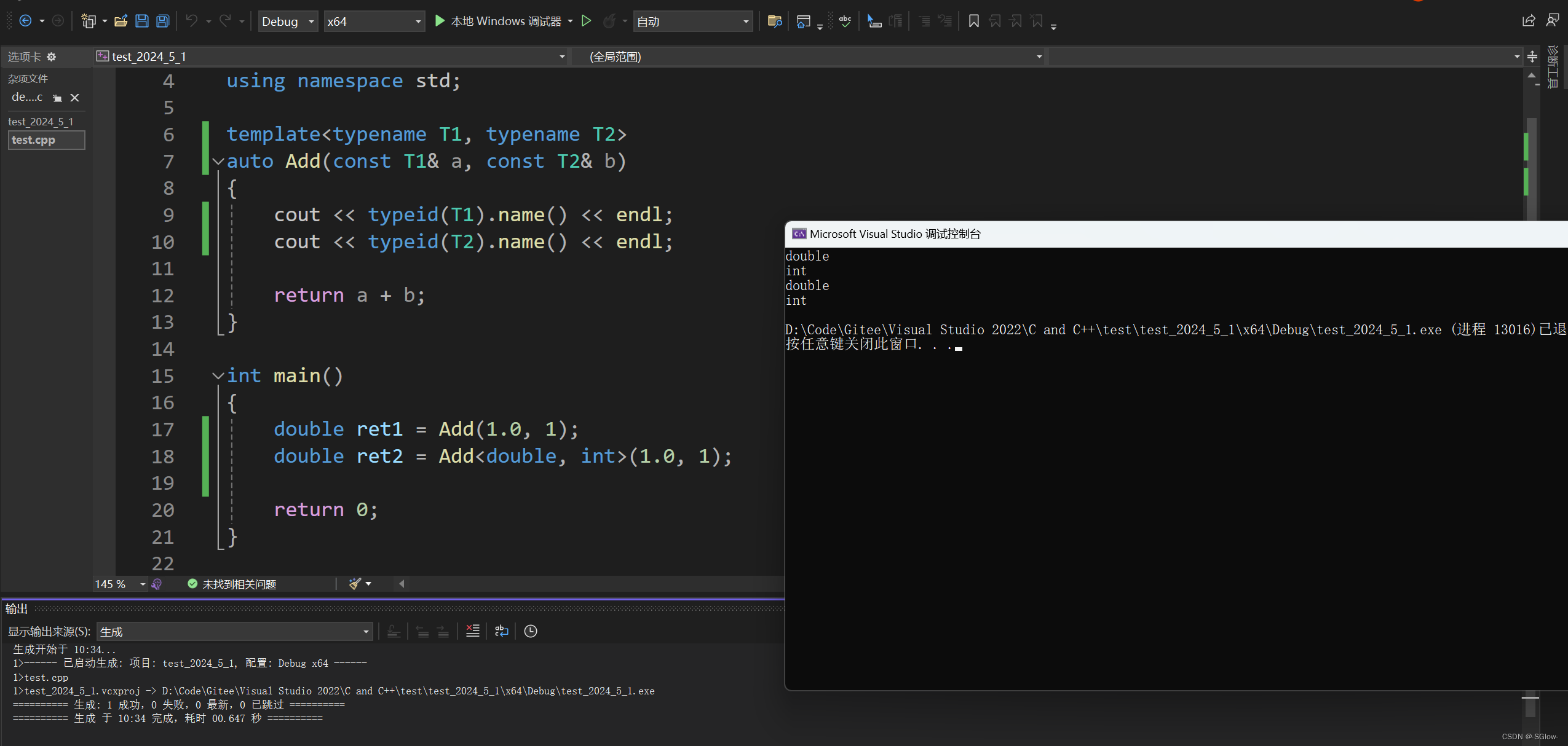This screenshot has width=1568, height=746.
Task: Open the output source 生成 dropdown
Action: pyautogui.click(x=365, y=632)
